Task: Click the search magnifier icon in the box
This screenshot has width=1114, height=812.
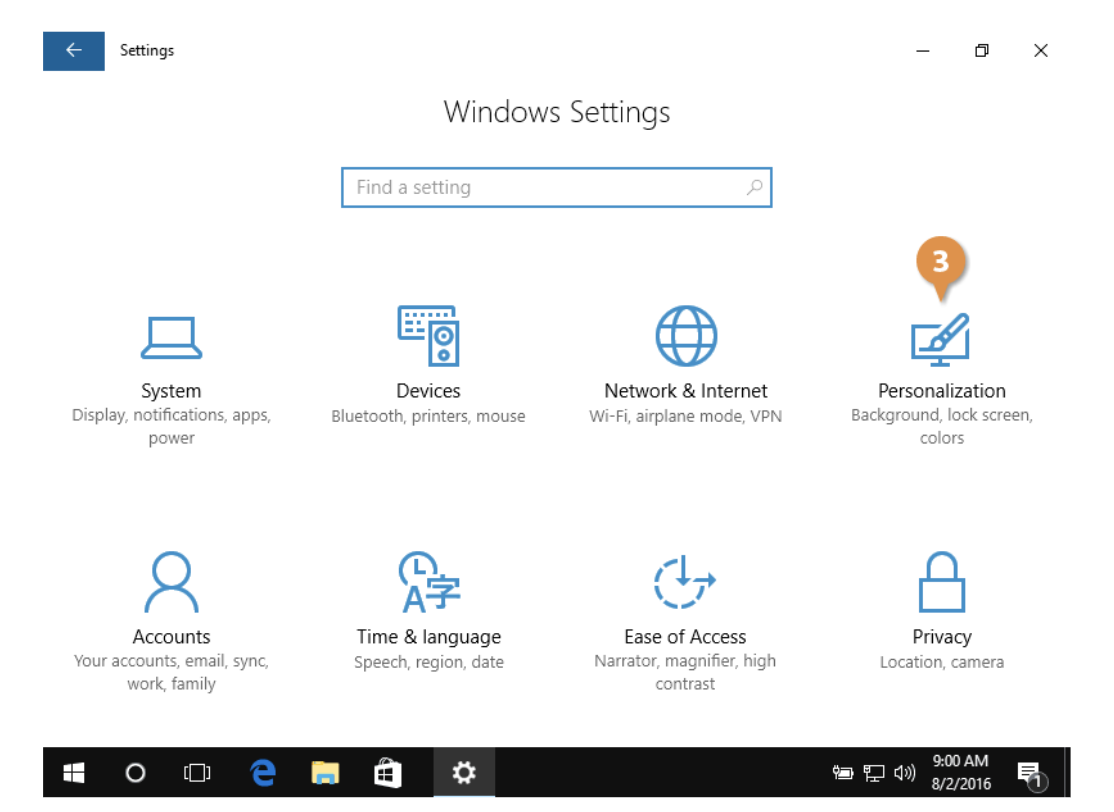Action: click(x=755, y=188)
